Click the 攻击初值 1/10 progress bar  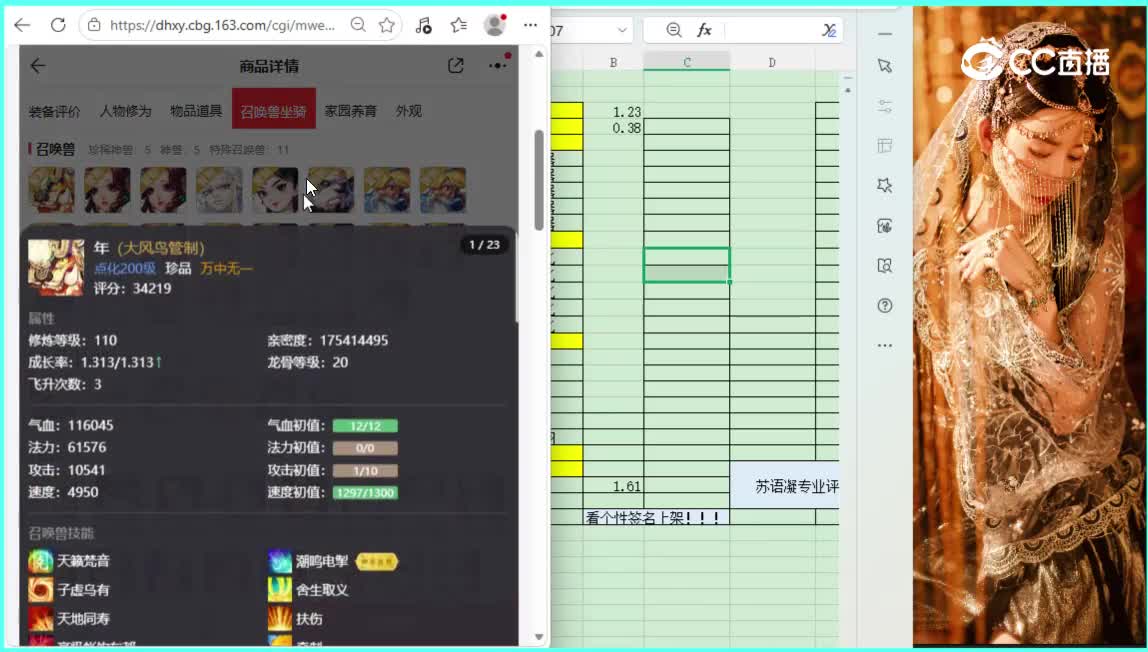(365, 471)
